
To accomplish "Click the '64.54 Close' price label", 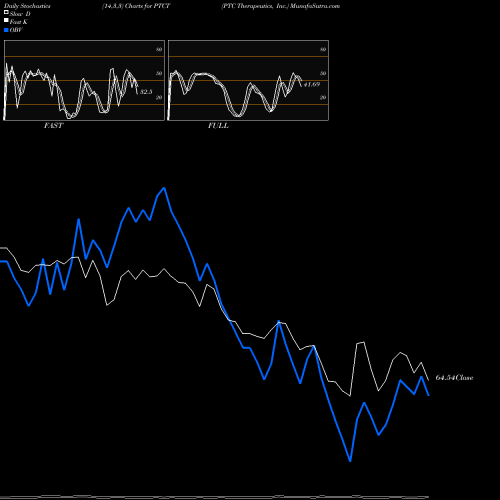I will pos(454,378).
